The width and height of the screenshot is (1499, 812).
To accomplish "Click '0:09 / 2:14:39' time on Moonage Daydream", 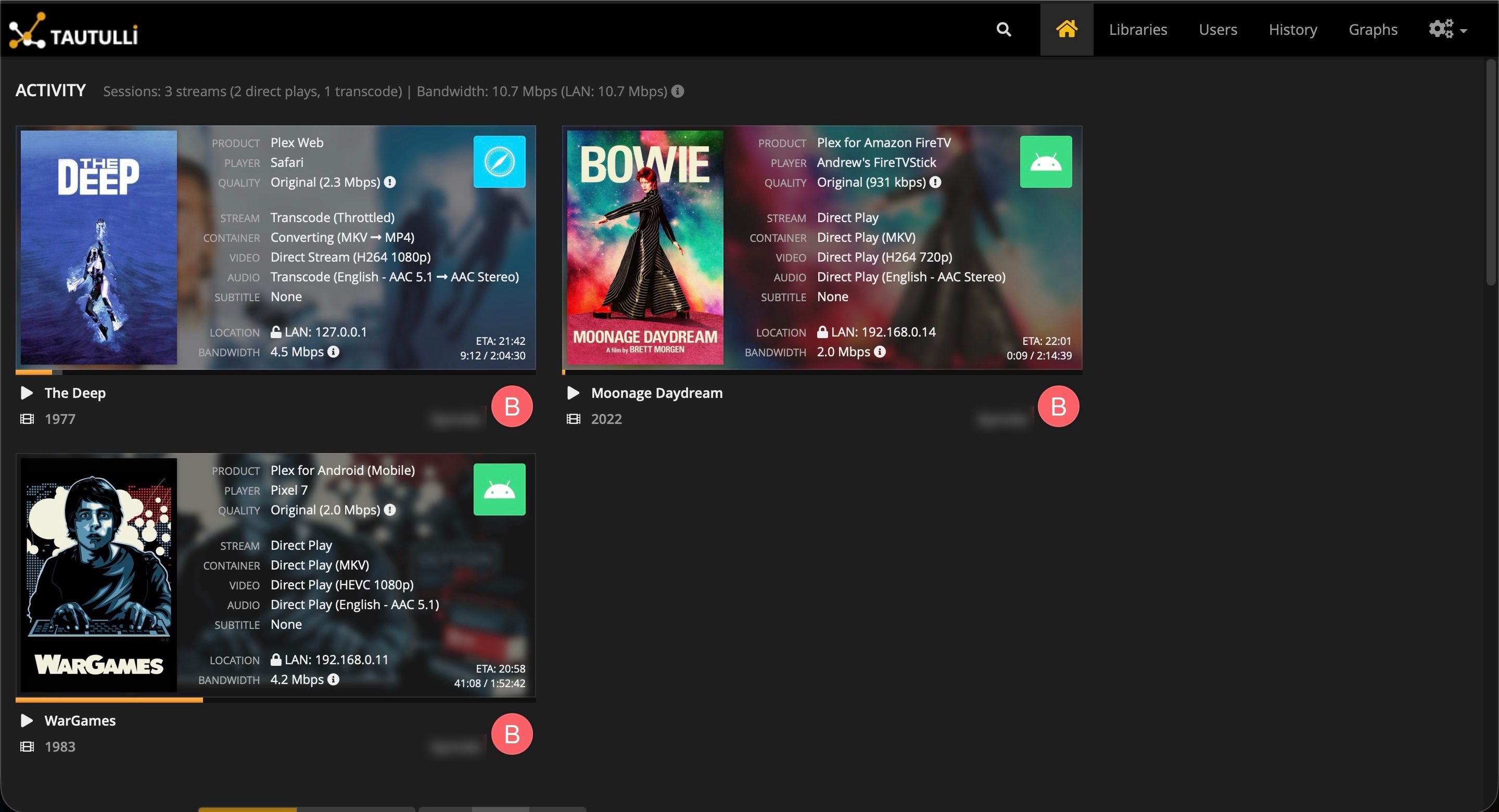I will click(1039, 355).
